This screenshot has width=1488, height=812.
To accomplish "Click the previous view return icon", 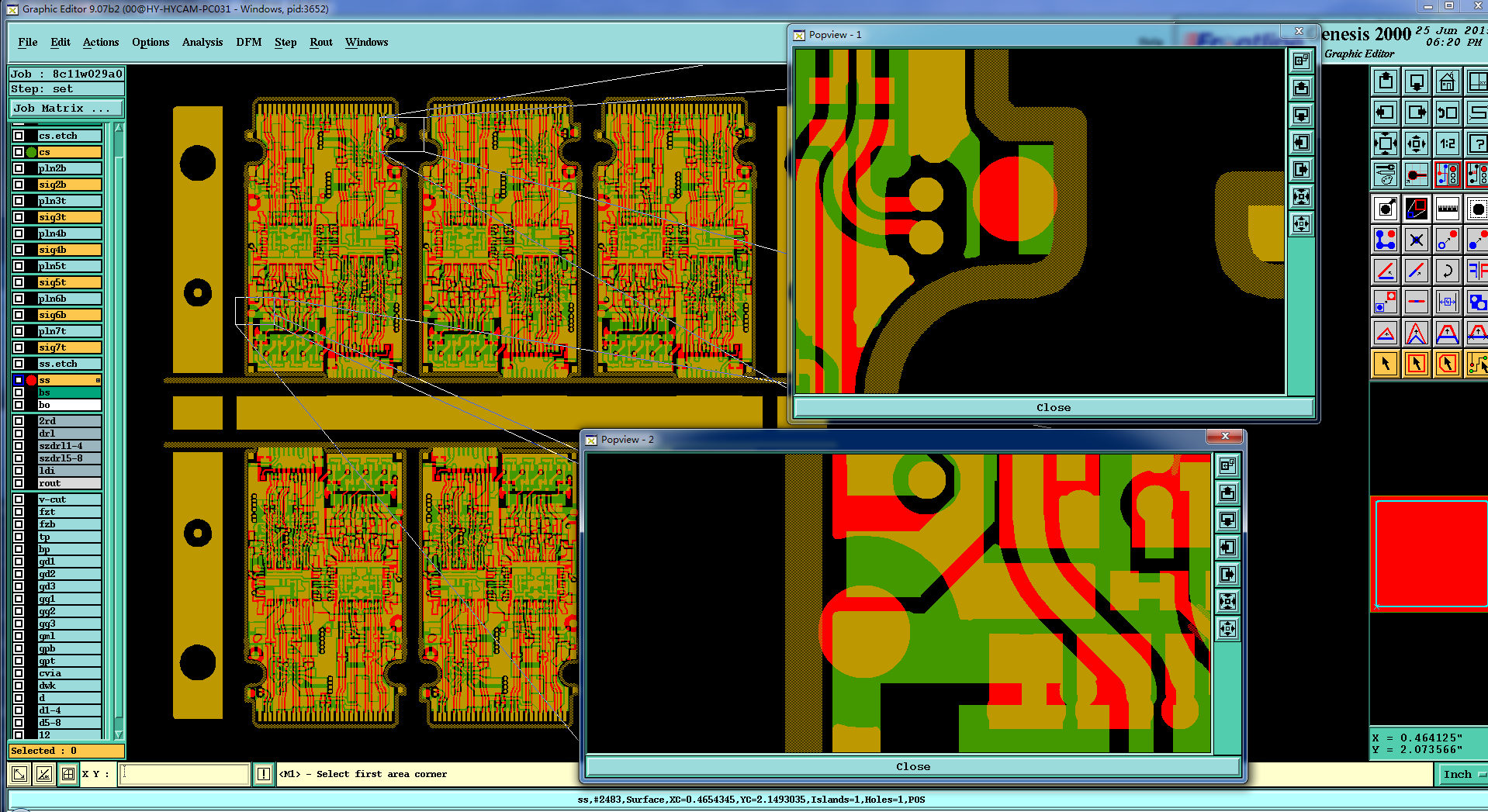I will (x=1448, y=112).
